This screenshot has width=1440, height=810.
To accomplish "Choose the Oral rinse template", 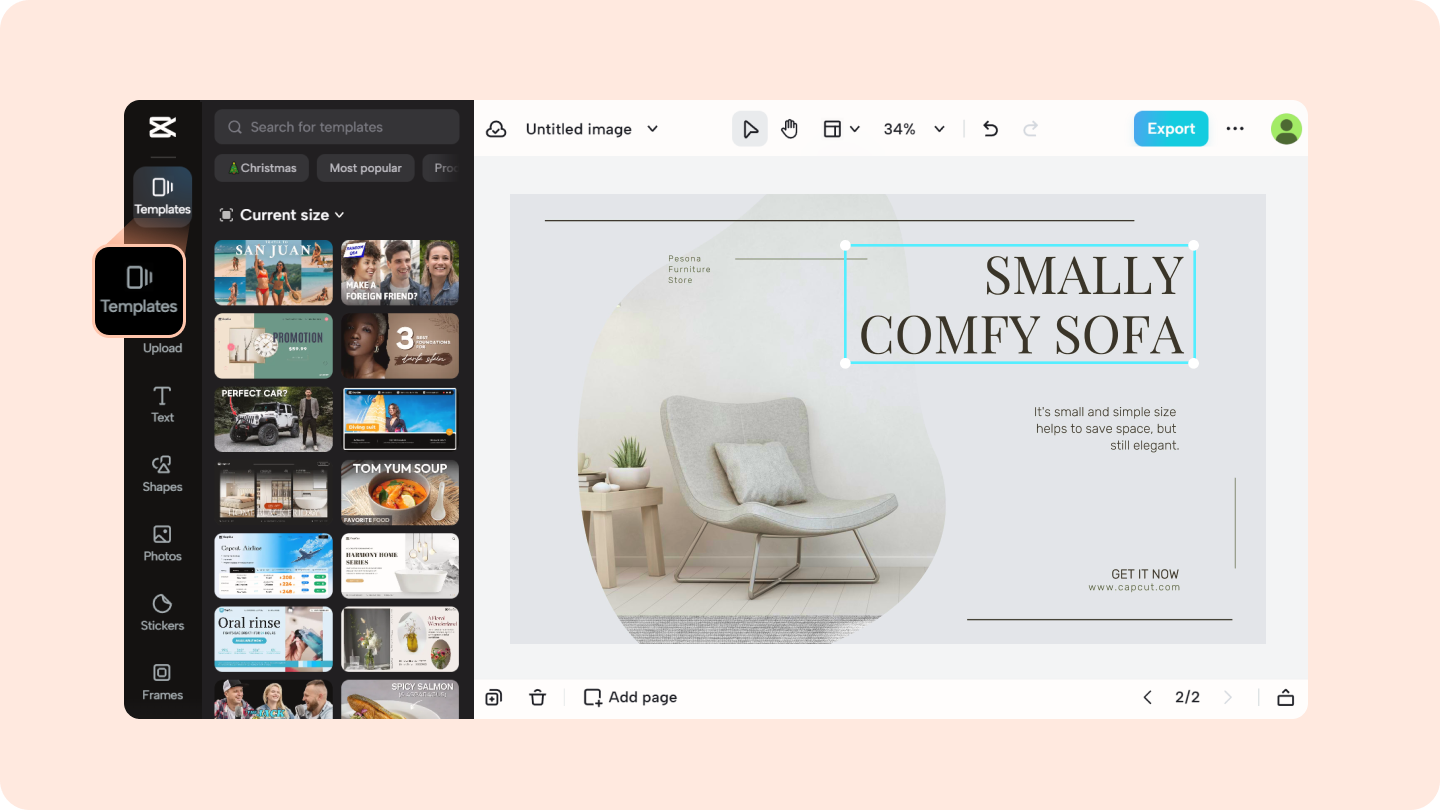I will click(x=274, y=639).
